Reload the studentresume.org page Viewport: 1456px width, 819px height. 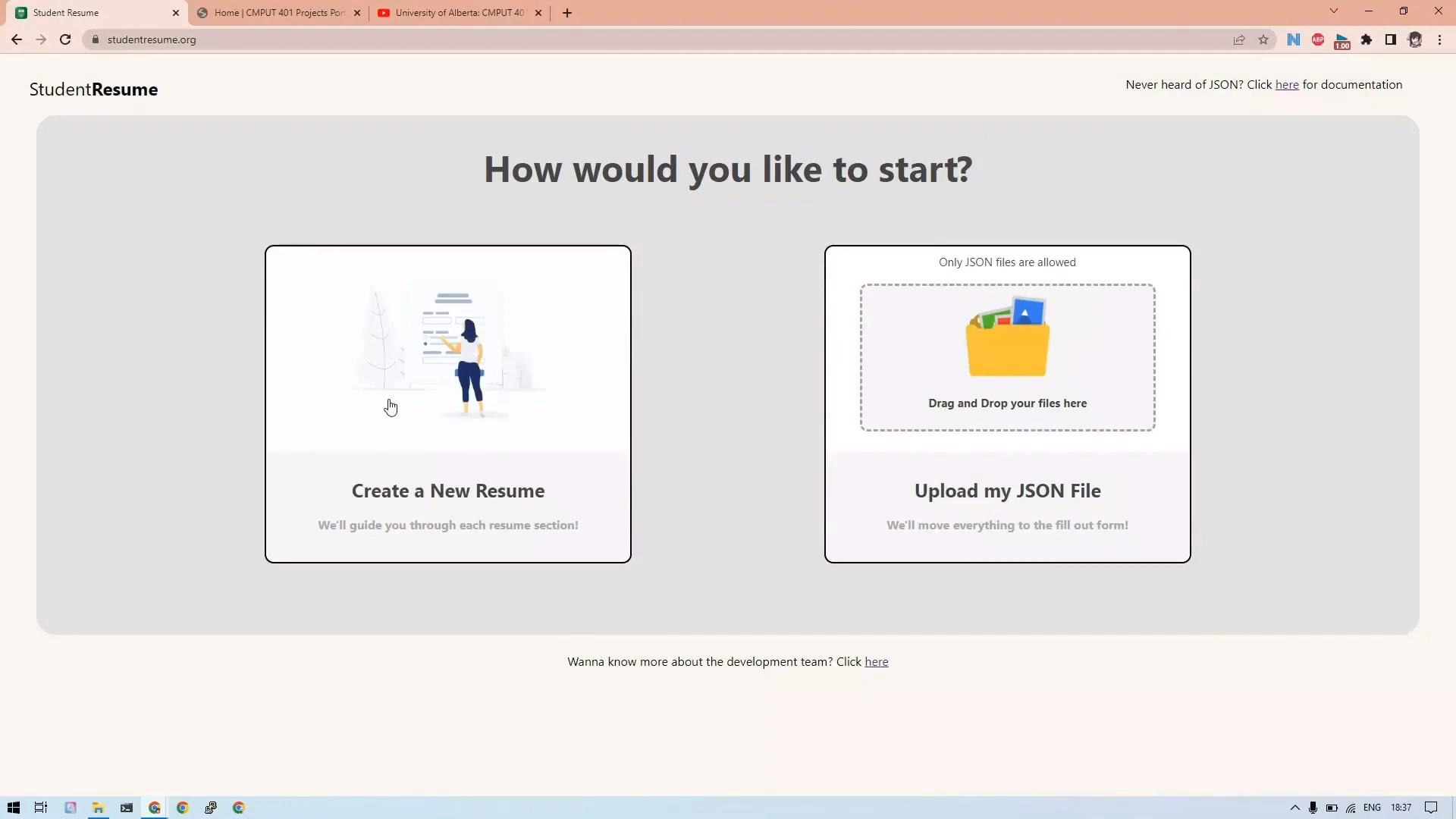(65, 39)
